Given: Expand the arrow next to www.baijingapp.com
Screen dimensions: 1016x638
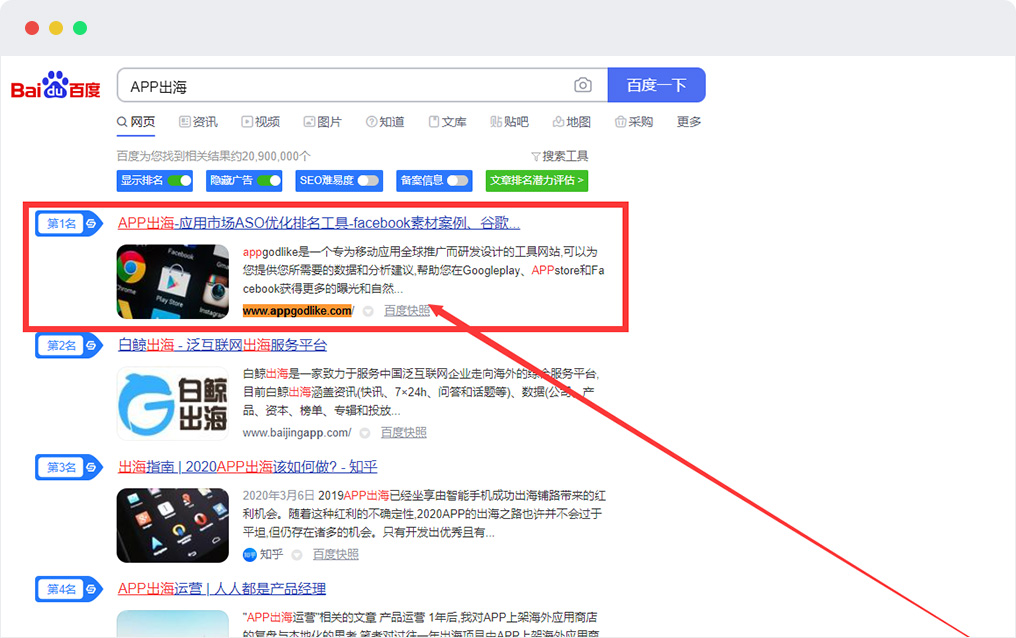Looking at the screenshot, I should (365, 433).
